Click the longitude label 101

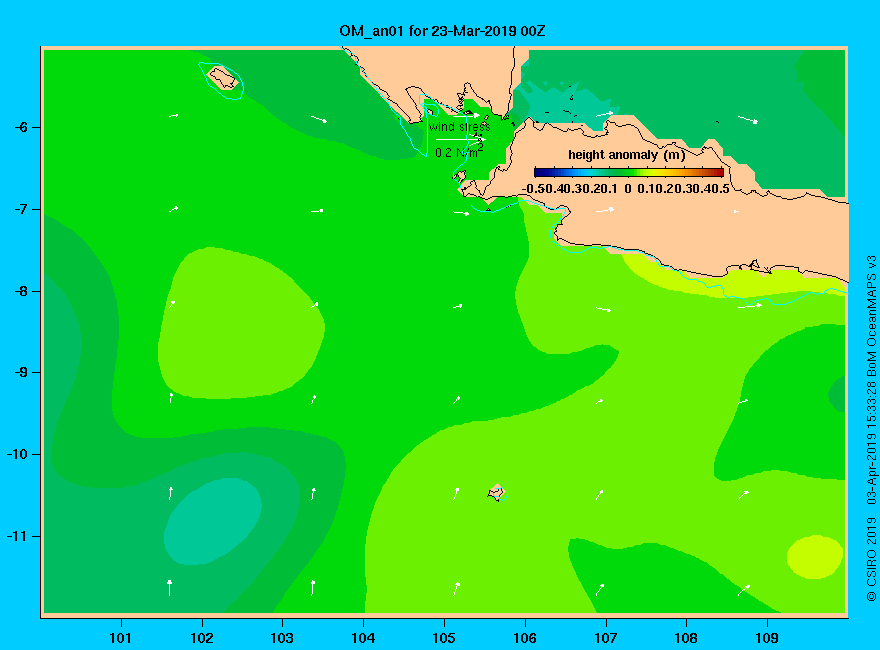[x=120, y=638]
